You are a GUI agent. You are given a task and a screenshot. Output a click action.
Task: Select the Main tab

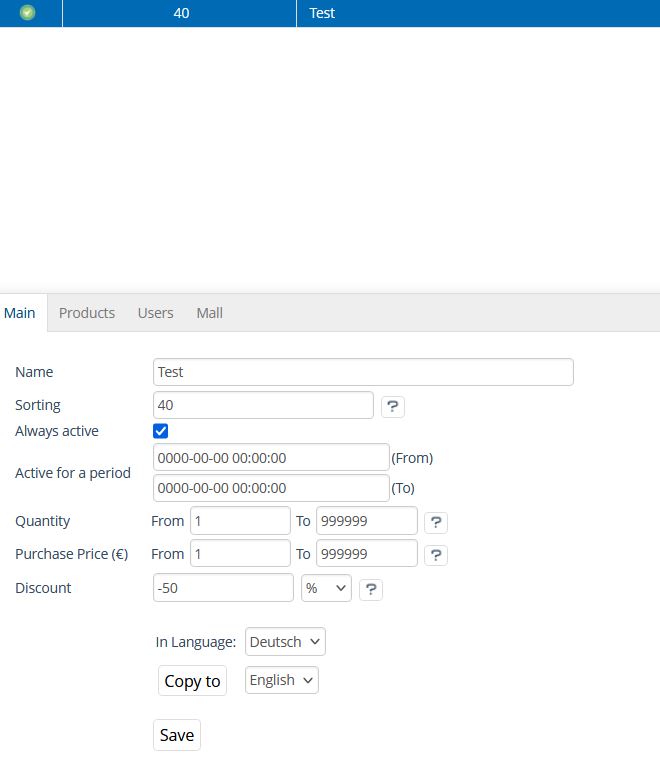pyautogui.click(x=20, y=313)
